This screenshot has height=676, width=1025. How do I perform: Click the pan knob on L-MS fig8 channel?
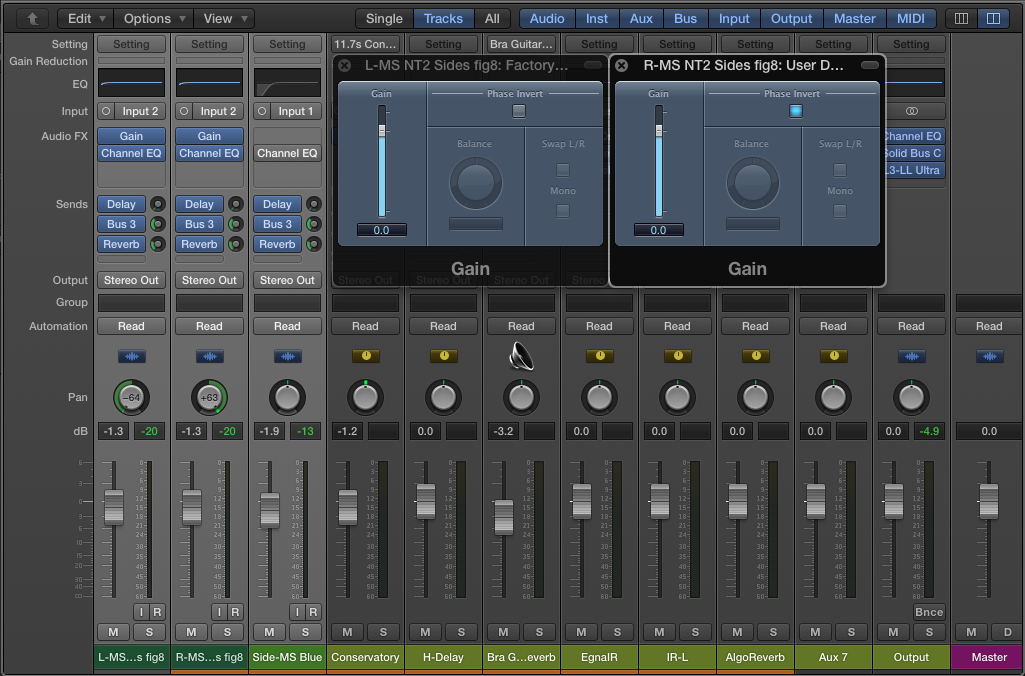tap(131, 397)
